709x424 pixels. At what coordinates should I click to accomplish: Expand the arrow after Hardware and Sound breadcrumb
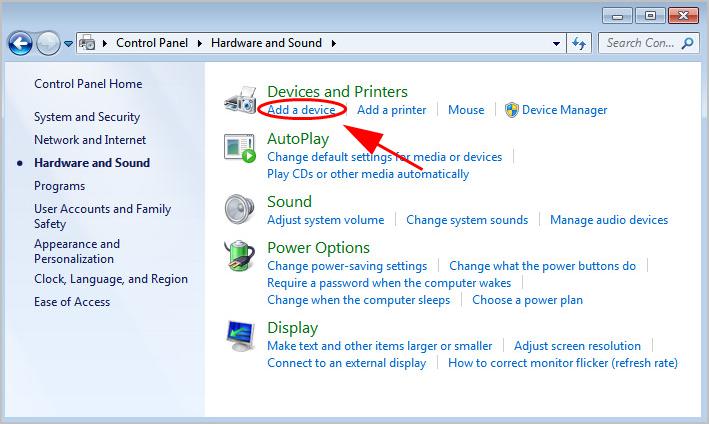[x=334, y=43]
